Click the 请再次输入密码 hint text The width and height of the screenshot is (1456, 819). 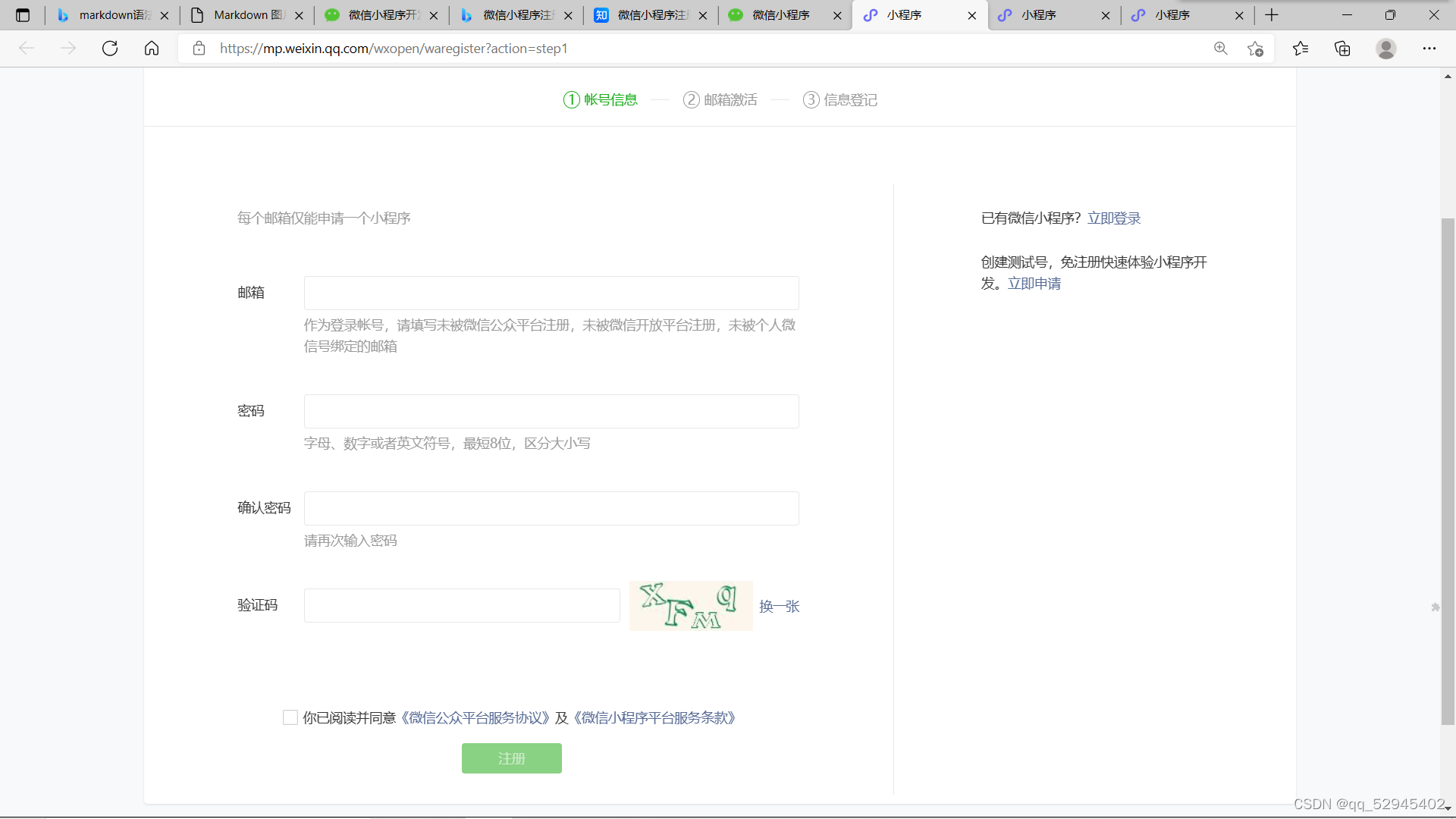[350, 541]
